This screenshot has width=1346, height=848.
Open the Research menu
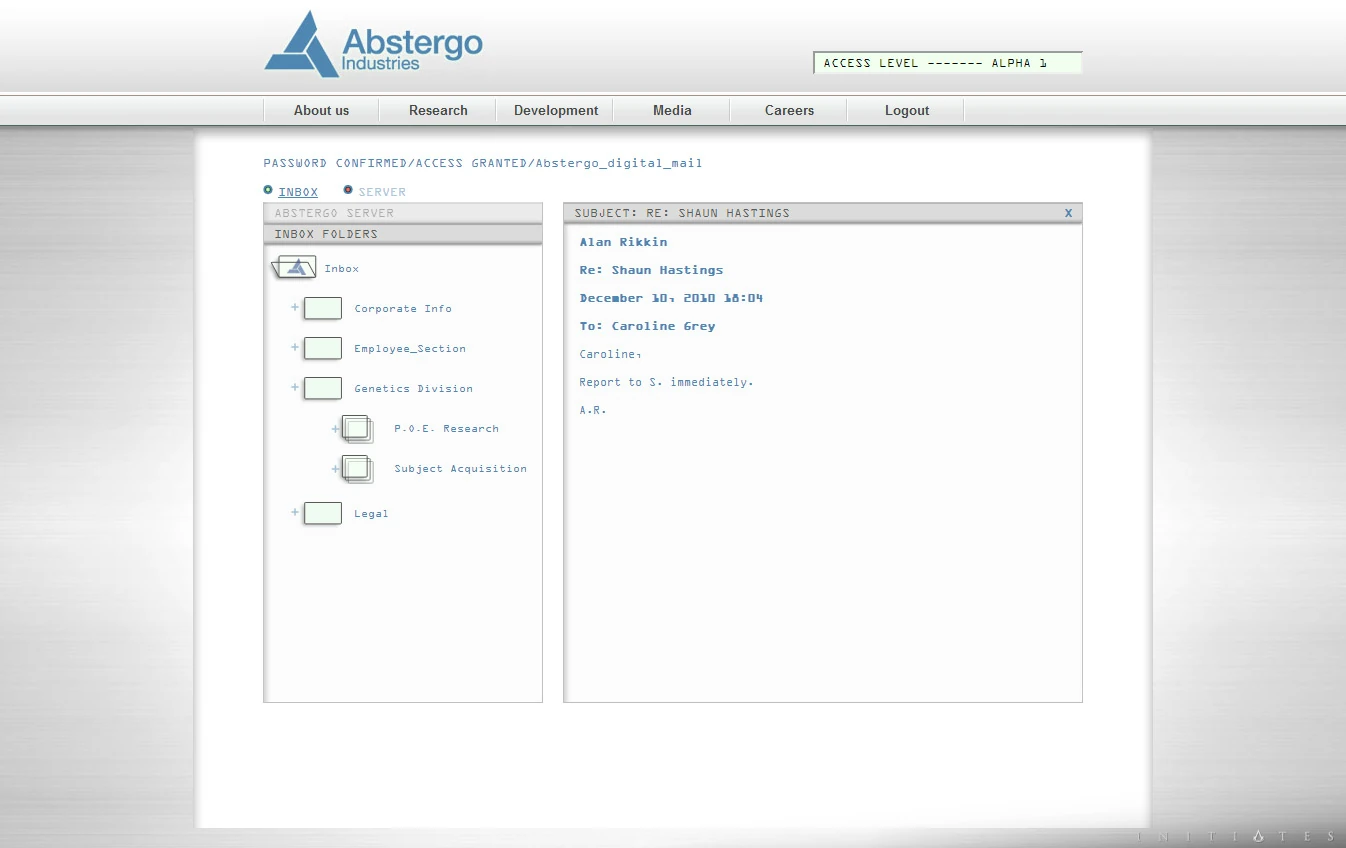pyautogui.click(x=438, y=110)
